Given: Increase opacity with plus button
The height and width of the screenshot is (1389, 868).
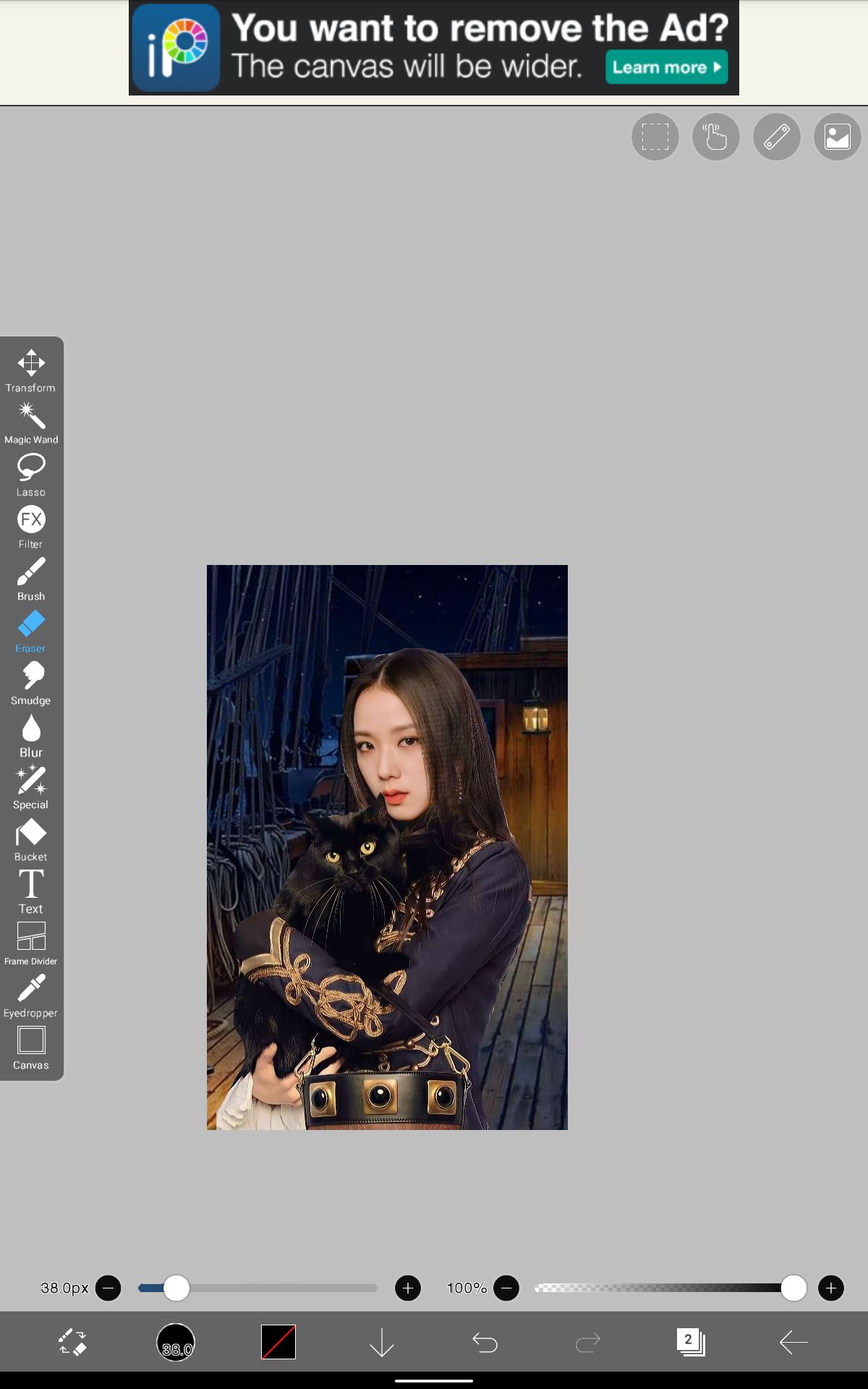Looking at the screenshot, I should tap(831, 1288).
